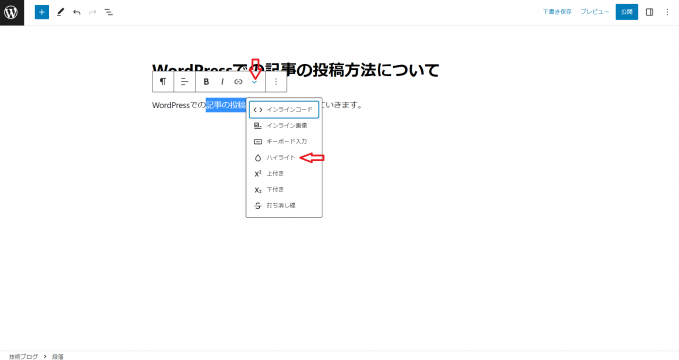Undo the last edit
The height and width of the screenshot is (360, 679).
pos(77,12)
